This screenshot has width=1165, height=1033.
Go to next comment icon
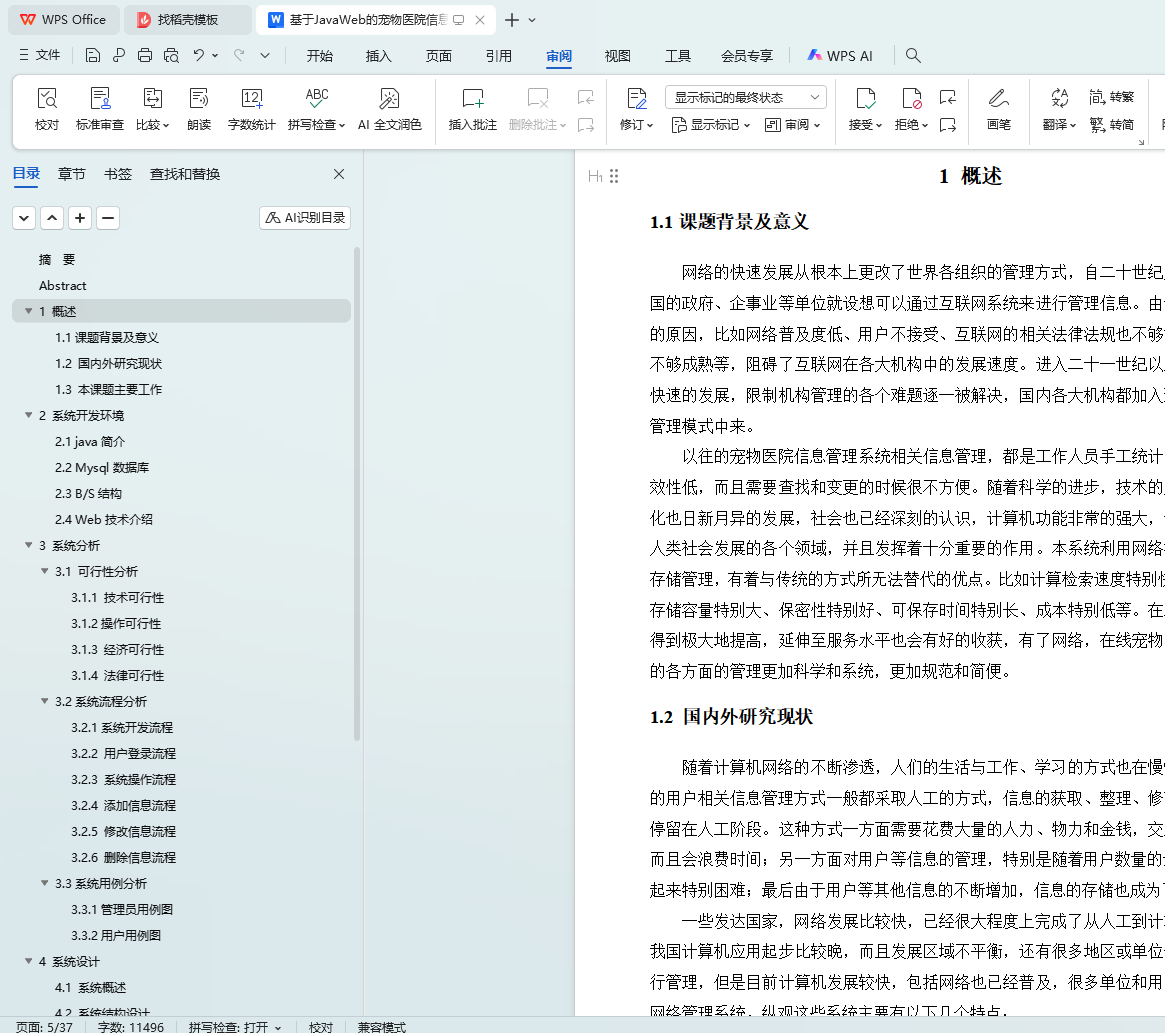coord(585,125)
